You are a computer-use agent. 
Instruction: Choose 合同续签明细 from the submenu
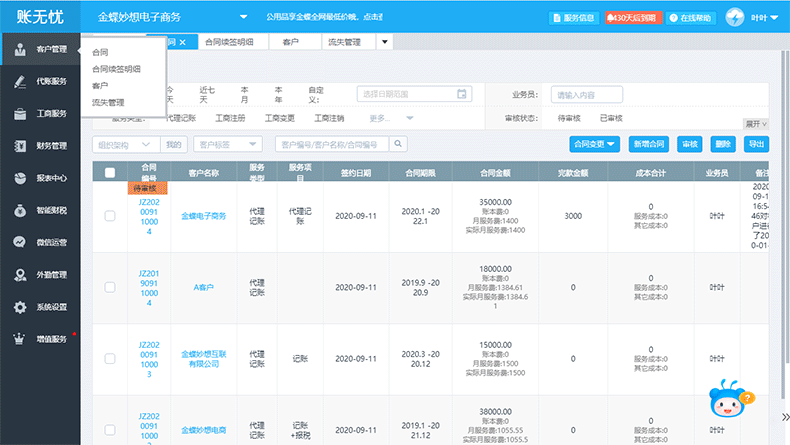point(116,69)
